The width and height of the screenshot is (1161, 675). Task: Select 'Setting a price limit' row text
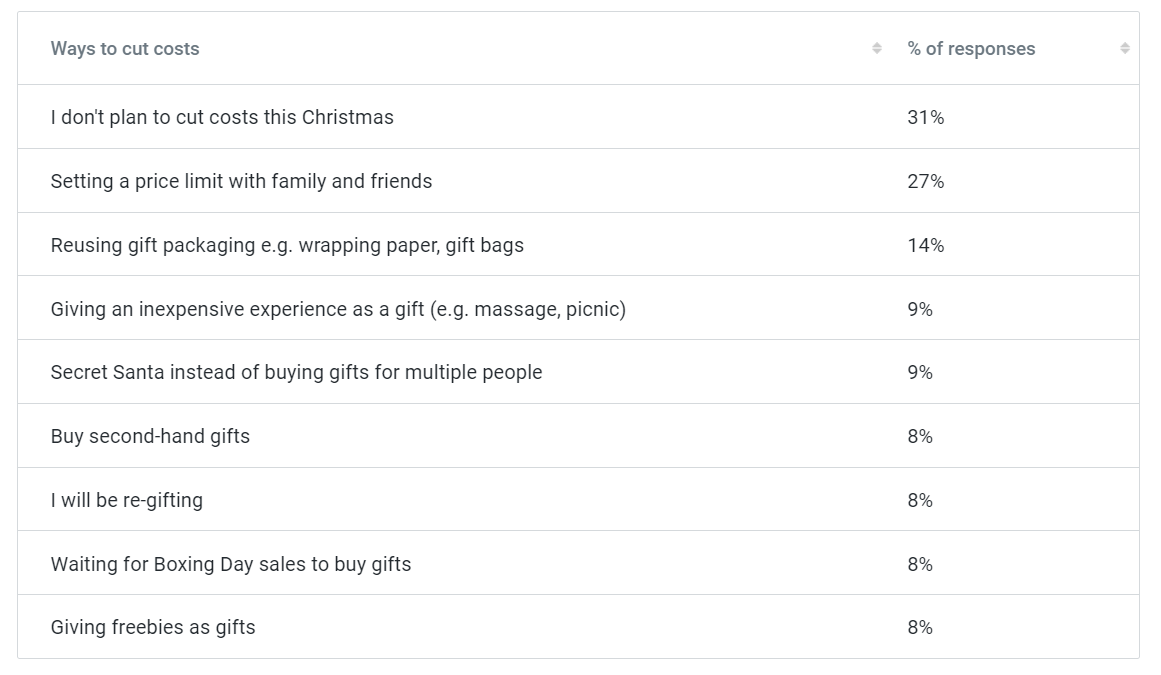(x=241, y=181)
